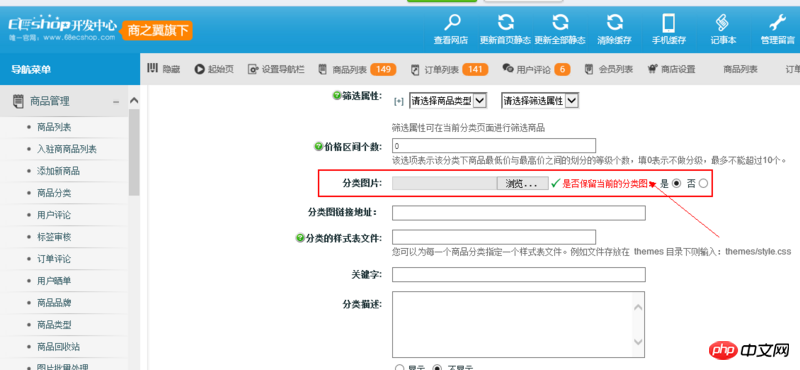Viewport: 800px width, 370px height.
Task: Click the help icon beside 分类的样式表文件
Action: (x=300, y=238)
